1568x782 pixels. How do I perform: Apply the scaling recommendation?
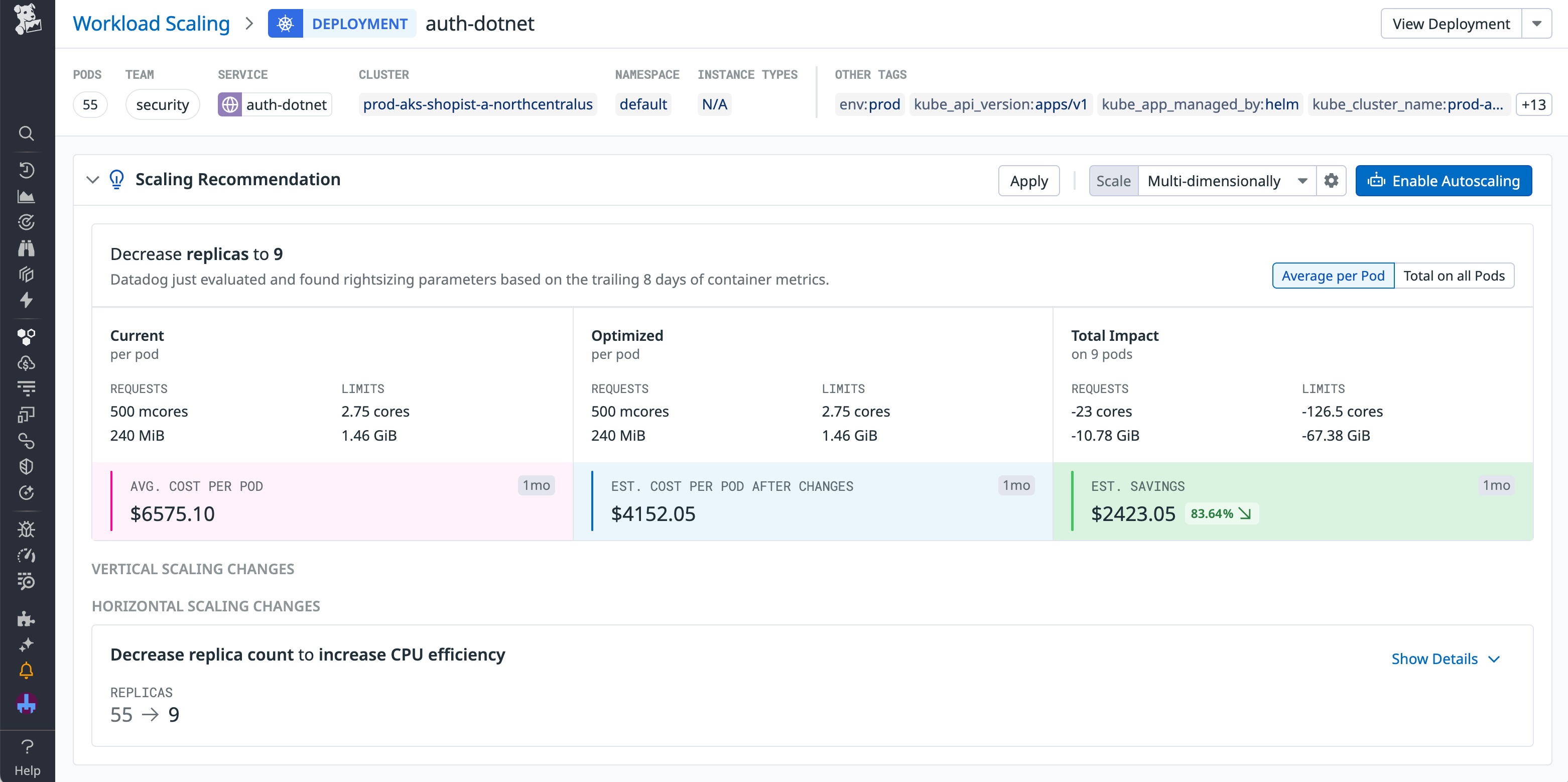click(x=1029, y=180)
